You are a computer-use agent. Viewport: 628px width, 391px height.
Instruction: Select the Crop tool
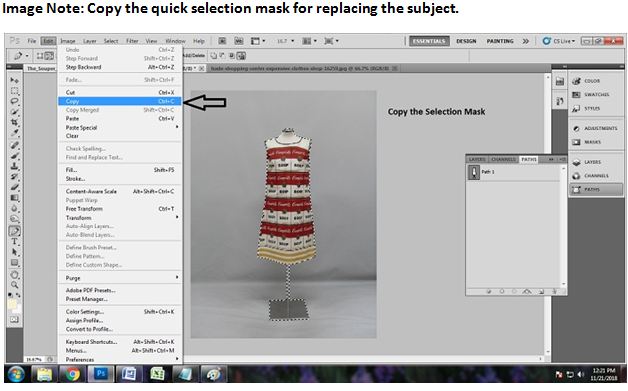[14, 122]
